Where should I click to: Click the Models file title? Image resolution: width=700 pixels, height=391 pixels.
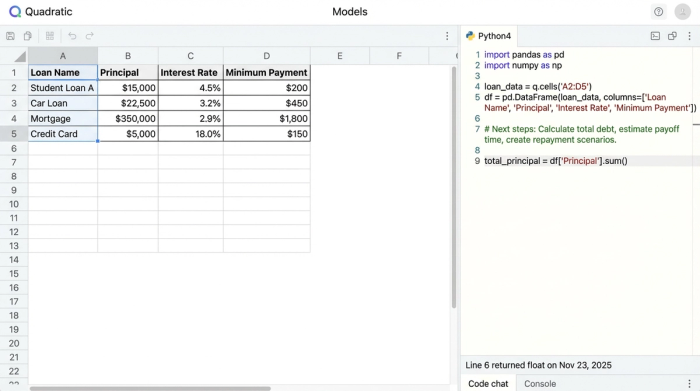coord(350,12)
